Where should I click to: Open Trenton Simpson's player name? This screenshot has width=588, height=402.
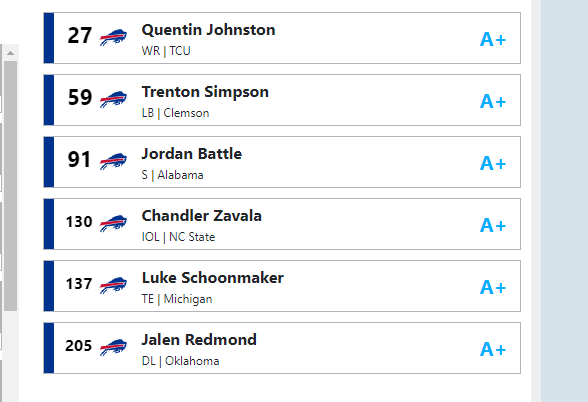click(x=205, y=92)
